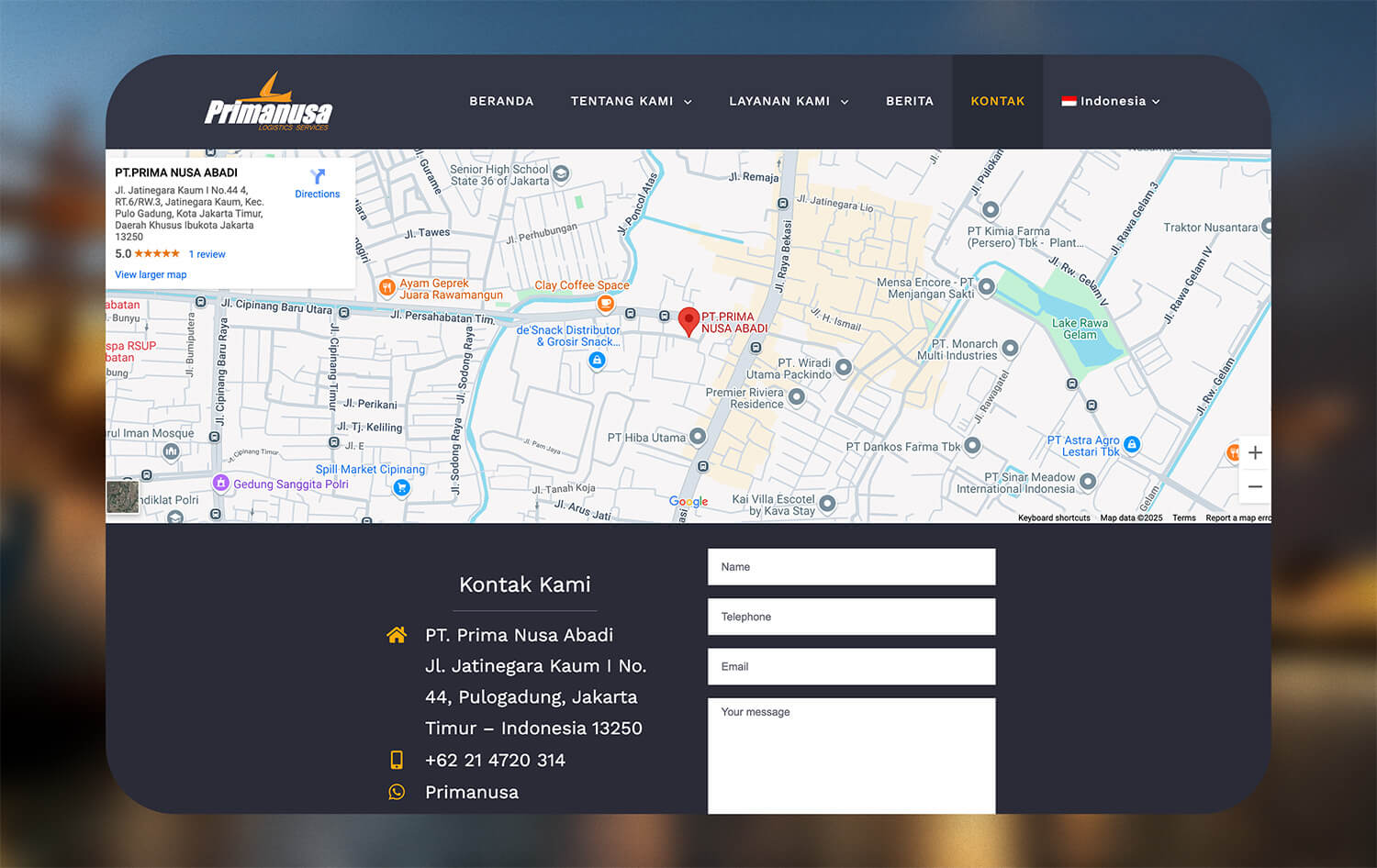Screen dimensions: 1377x868
Task: Go to the BERITA page
Action: pyautogui.click(x=910, y=101)
